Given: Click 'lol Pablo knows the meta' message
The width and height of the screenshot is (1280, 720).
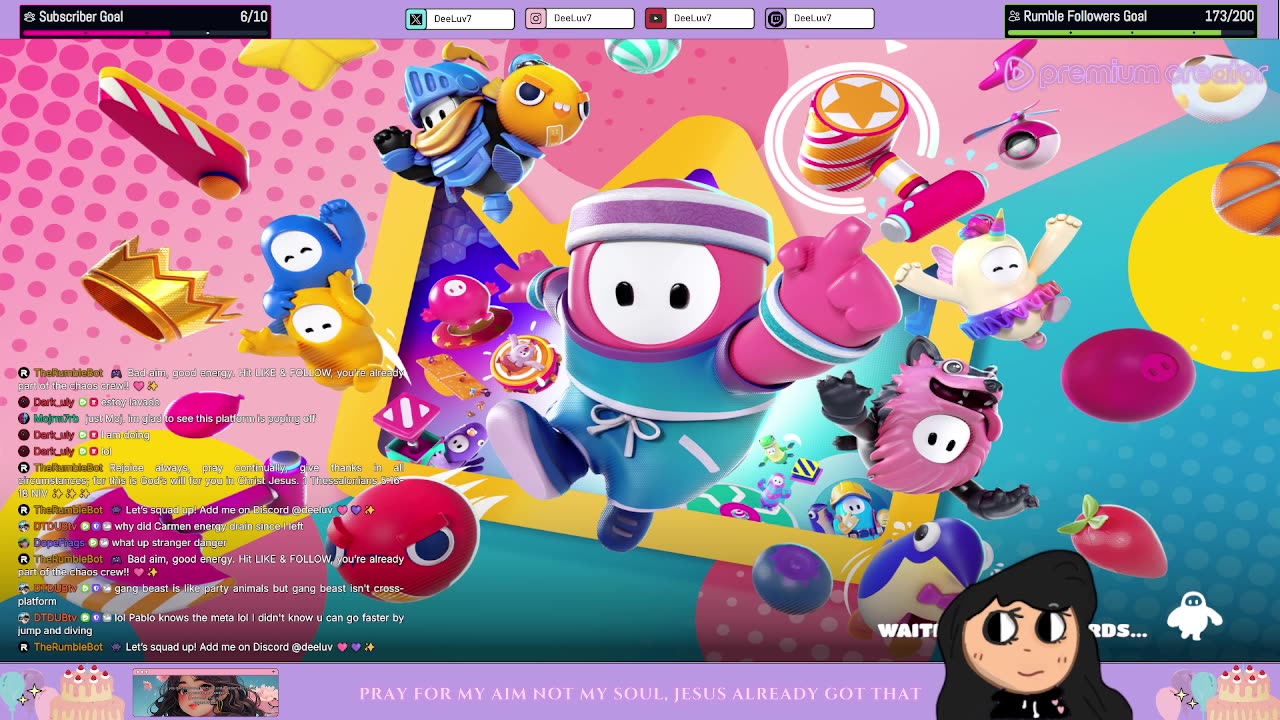Looking at the screenshot, I should tap(211, 624).
